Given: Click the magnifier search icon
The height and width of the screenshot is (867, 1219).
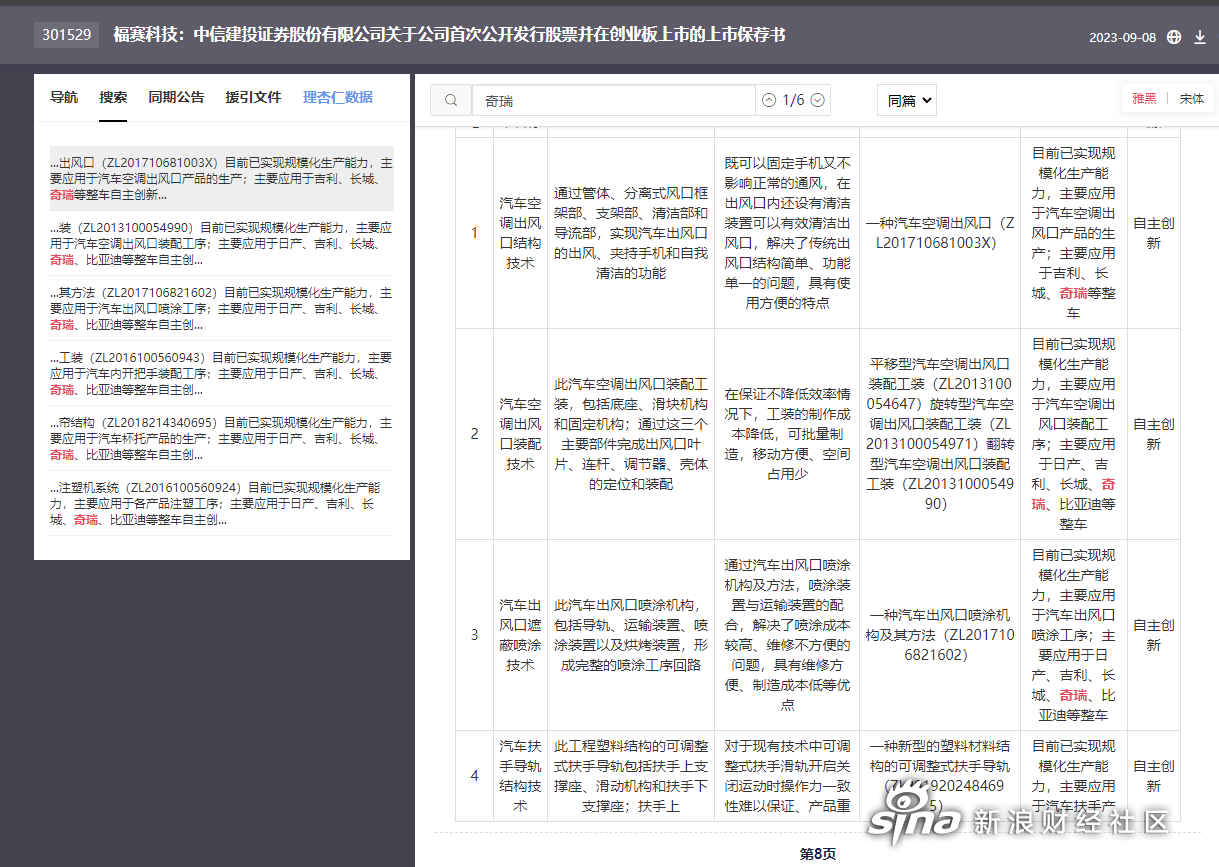Looking at the screenshot, I should coord(451,100).
